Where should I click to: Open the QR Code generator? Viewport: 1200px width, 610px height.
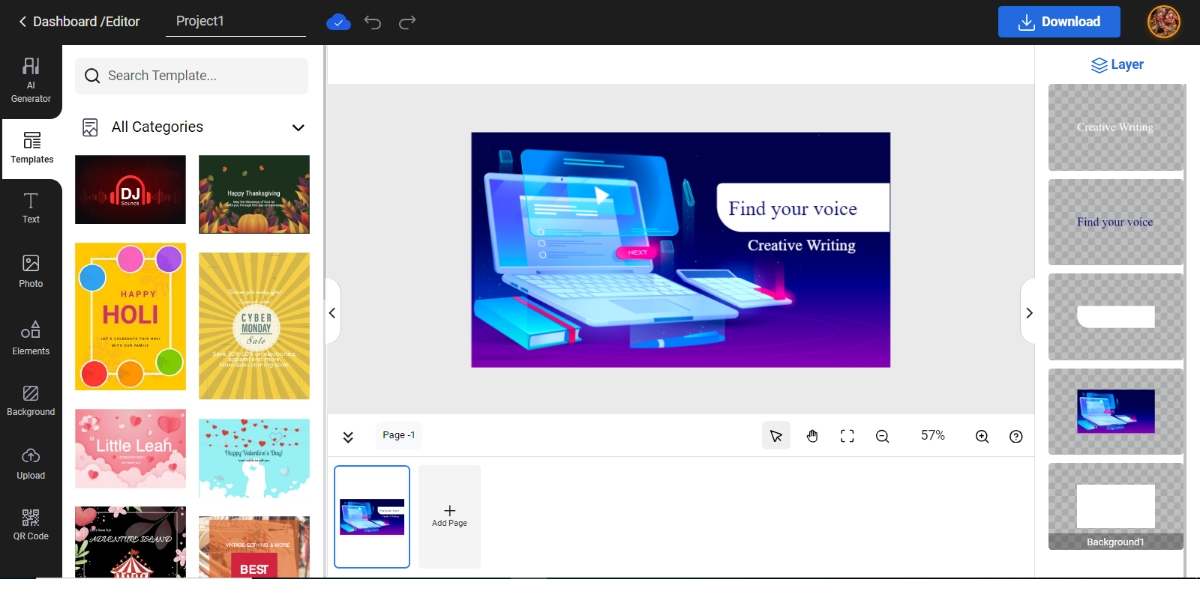[x=31, y=524]
